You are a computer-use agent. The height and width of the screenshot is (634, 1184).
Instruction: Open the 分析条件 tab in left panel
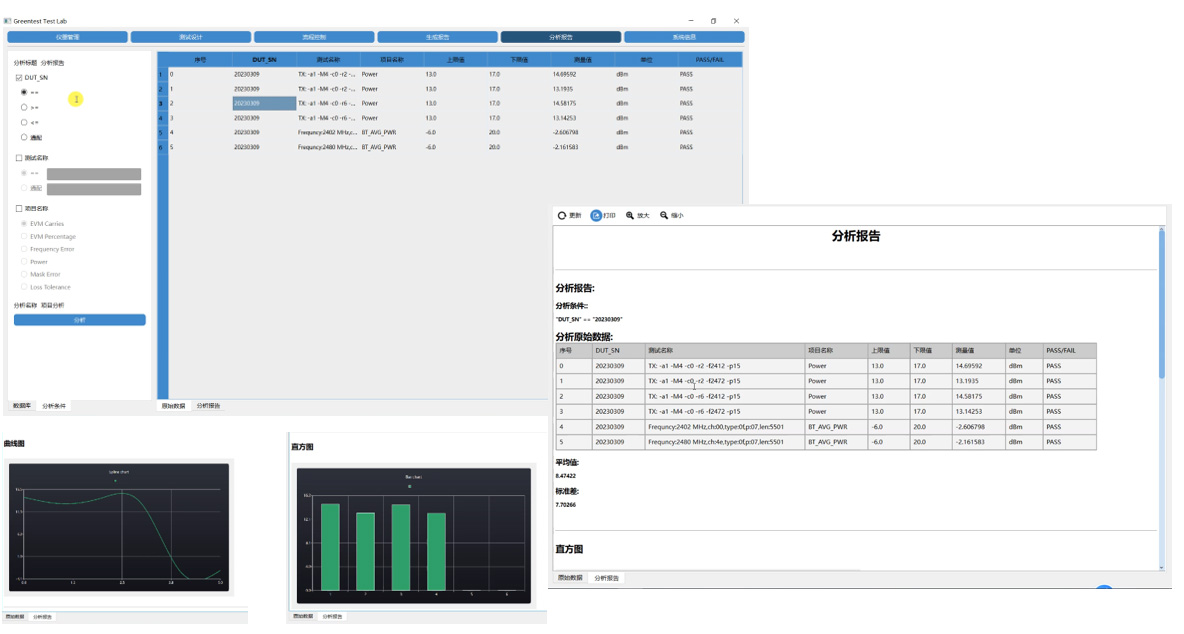pos(54,406)
